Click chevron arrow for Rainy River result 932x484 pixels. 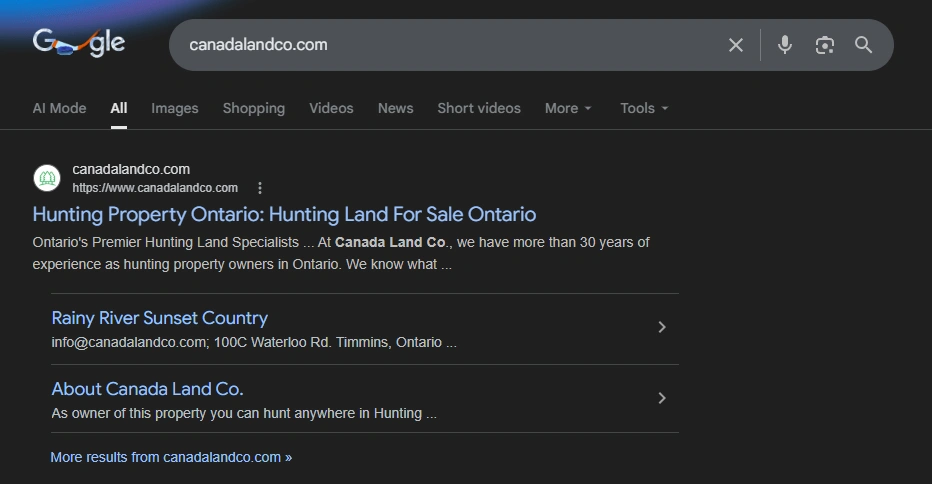661,327
